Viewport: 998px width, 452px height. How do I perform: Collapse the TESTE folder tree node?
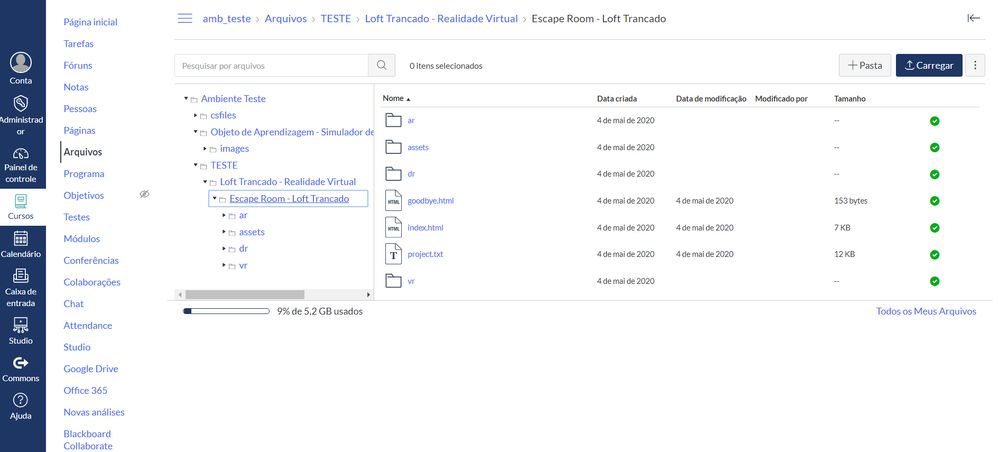click(196, 165)
